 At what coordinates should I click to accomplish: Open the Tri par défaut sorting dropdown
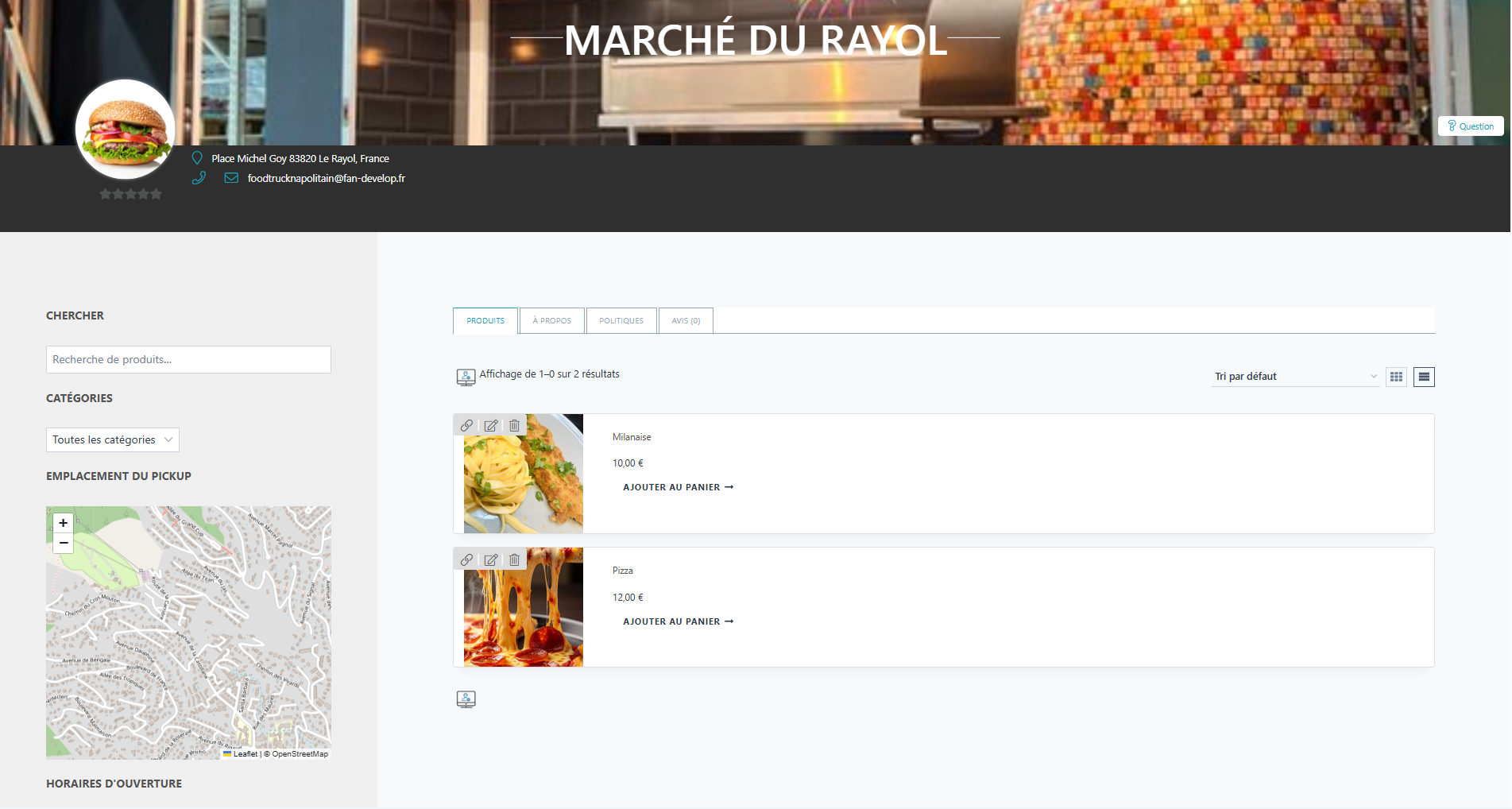pos(1295,376)
